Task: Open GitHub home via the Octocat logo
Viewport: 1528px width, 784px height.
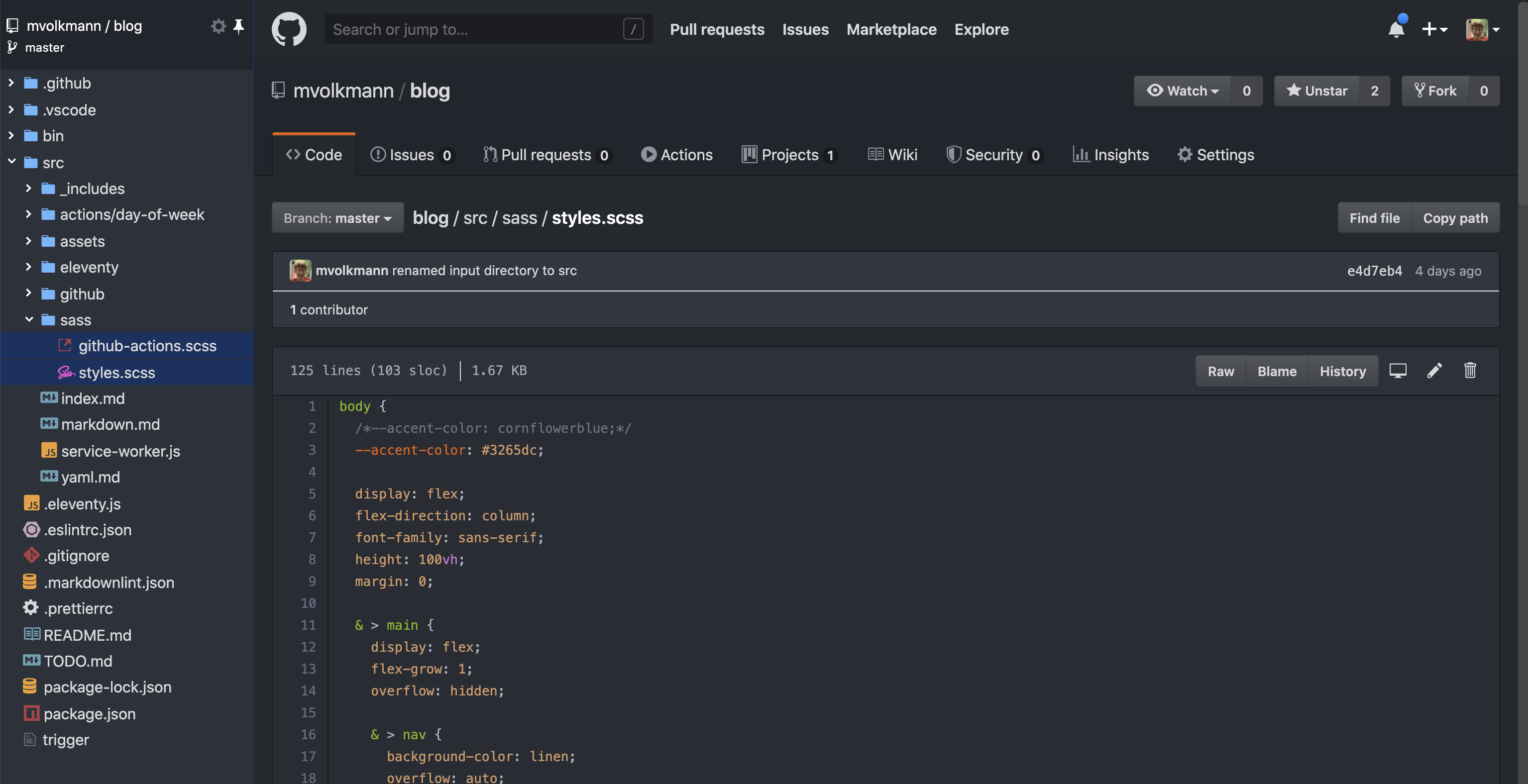Action: [x=289, y=28]
